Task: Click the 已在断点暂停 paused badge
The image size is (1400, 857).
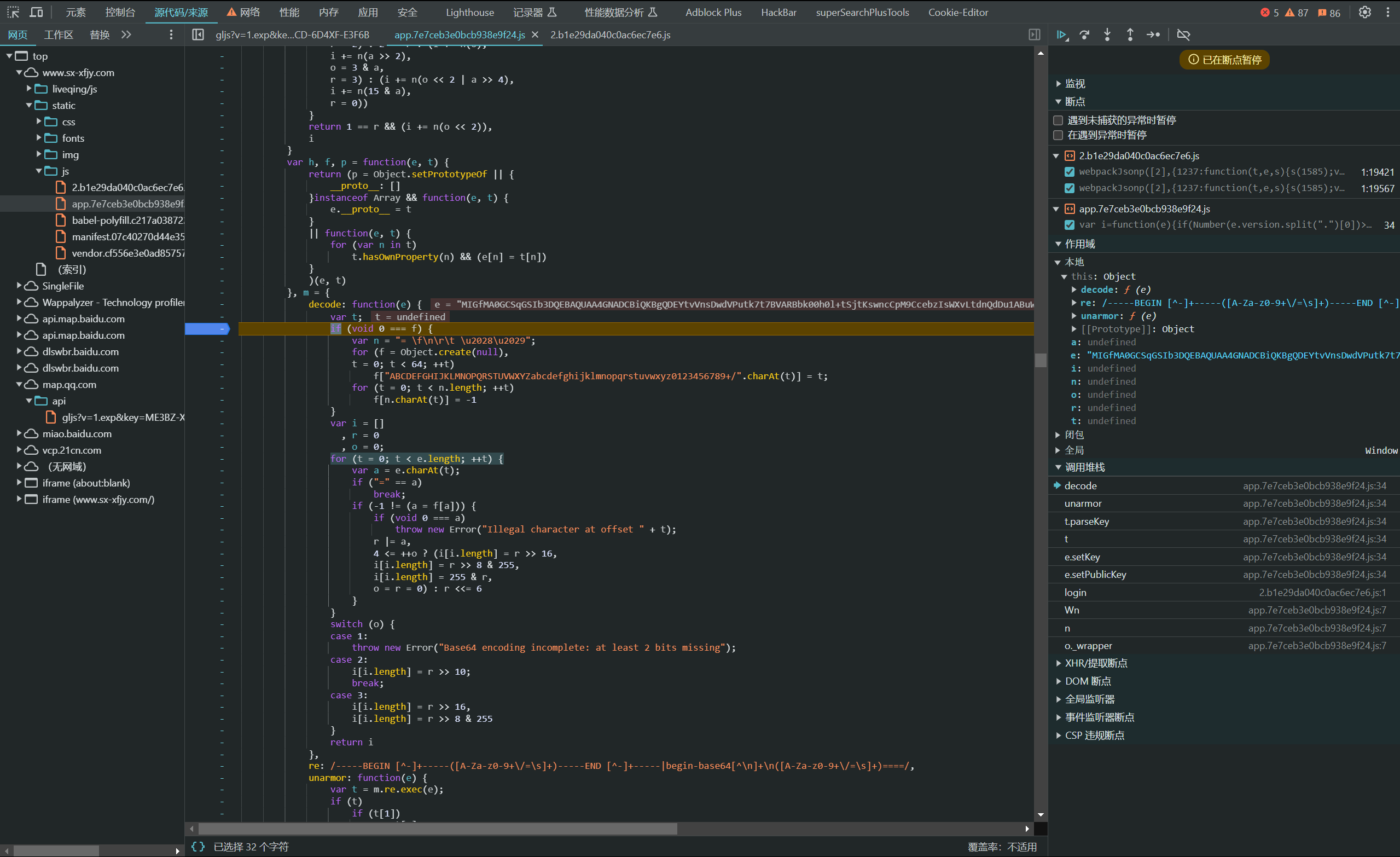Action: (x=1224, y=60)
